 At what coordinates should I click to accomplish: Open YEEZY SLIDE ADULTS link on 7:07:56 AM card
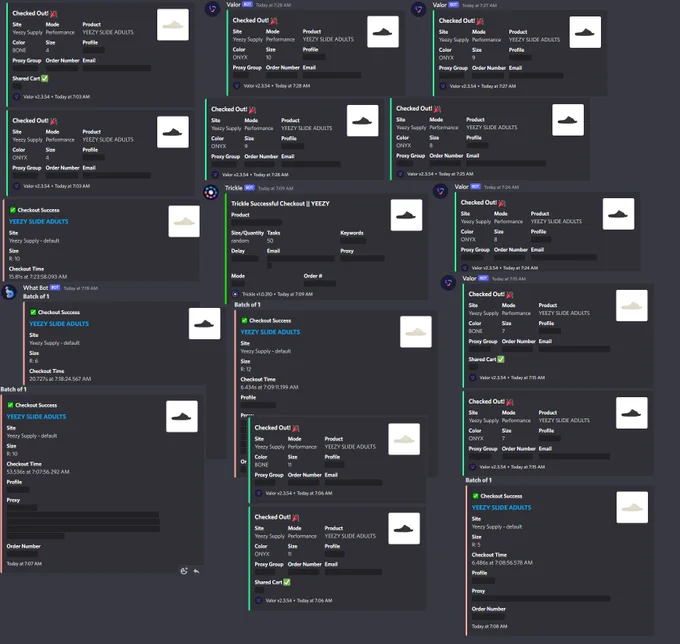(36, 416)
